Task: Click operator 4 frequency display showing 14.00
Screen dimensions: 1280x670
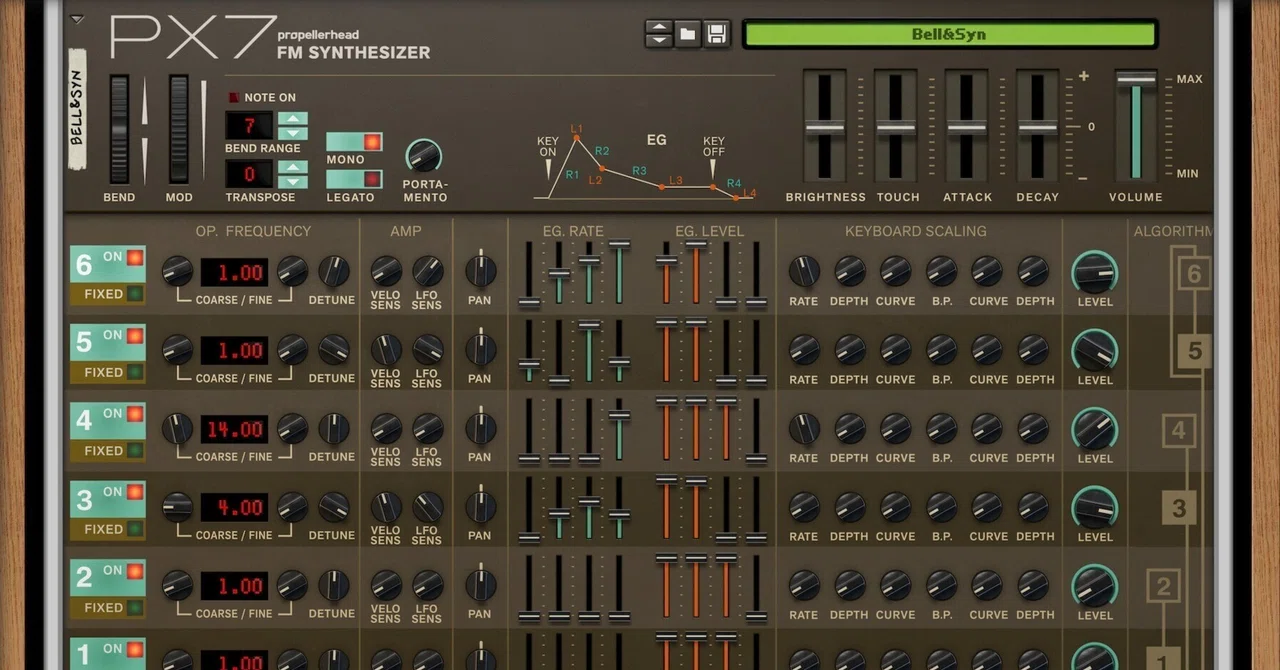Action: [x=234, y=429]
